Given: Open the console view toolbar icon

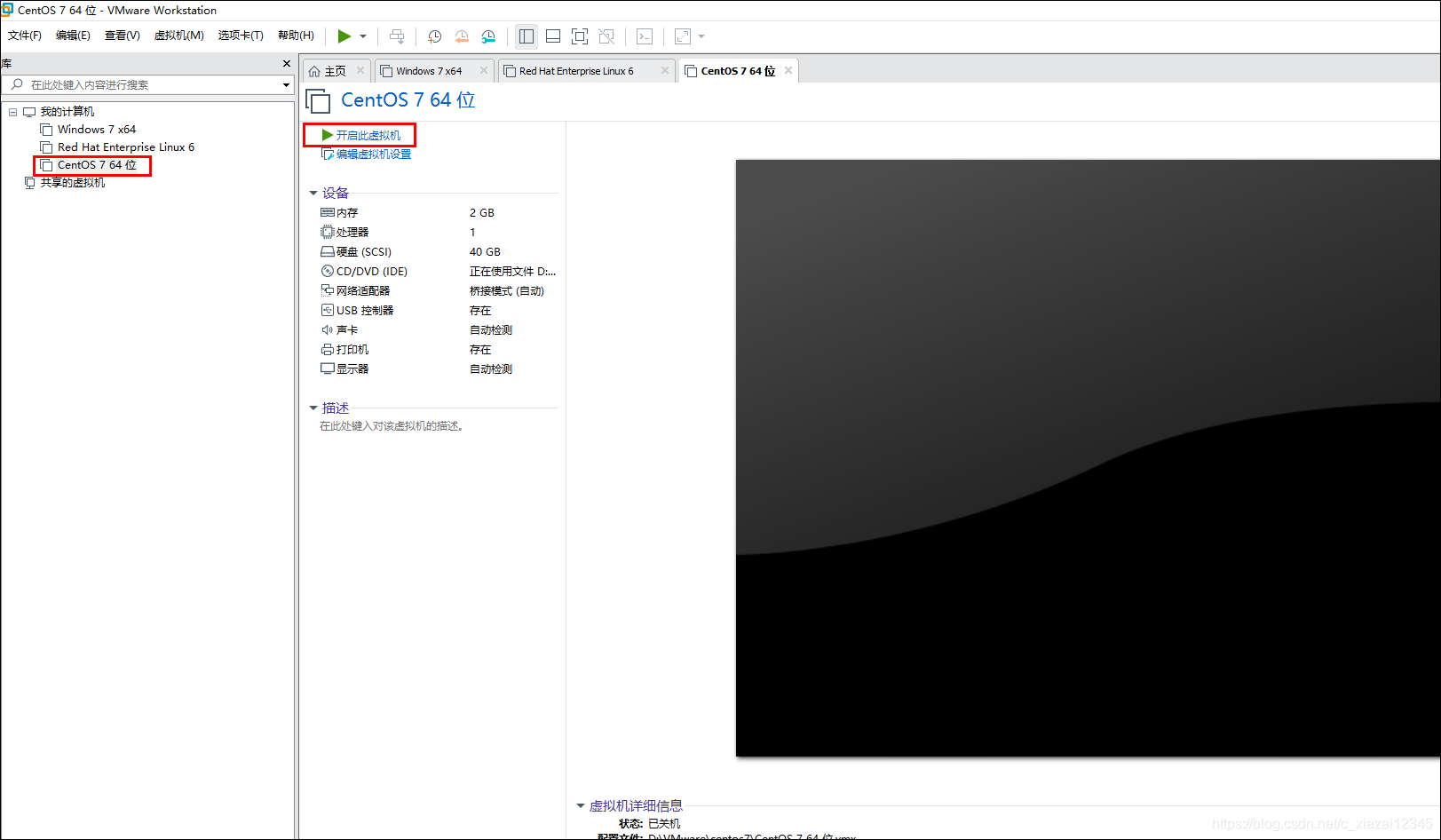Looking at the screenshot, I should (x=645, y=36).
